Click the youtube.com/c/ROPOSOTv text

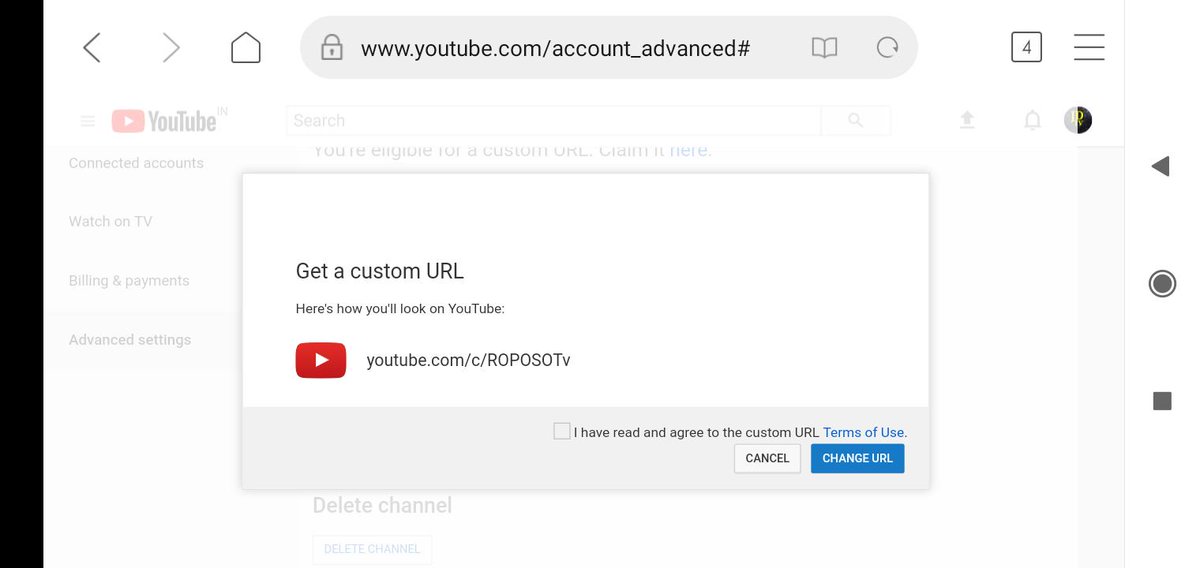point(468,360)
